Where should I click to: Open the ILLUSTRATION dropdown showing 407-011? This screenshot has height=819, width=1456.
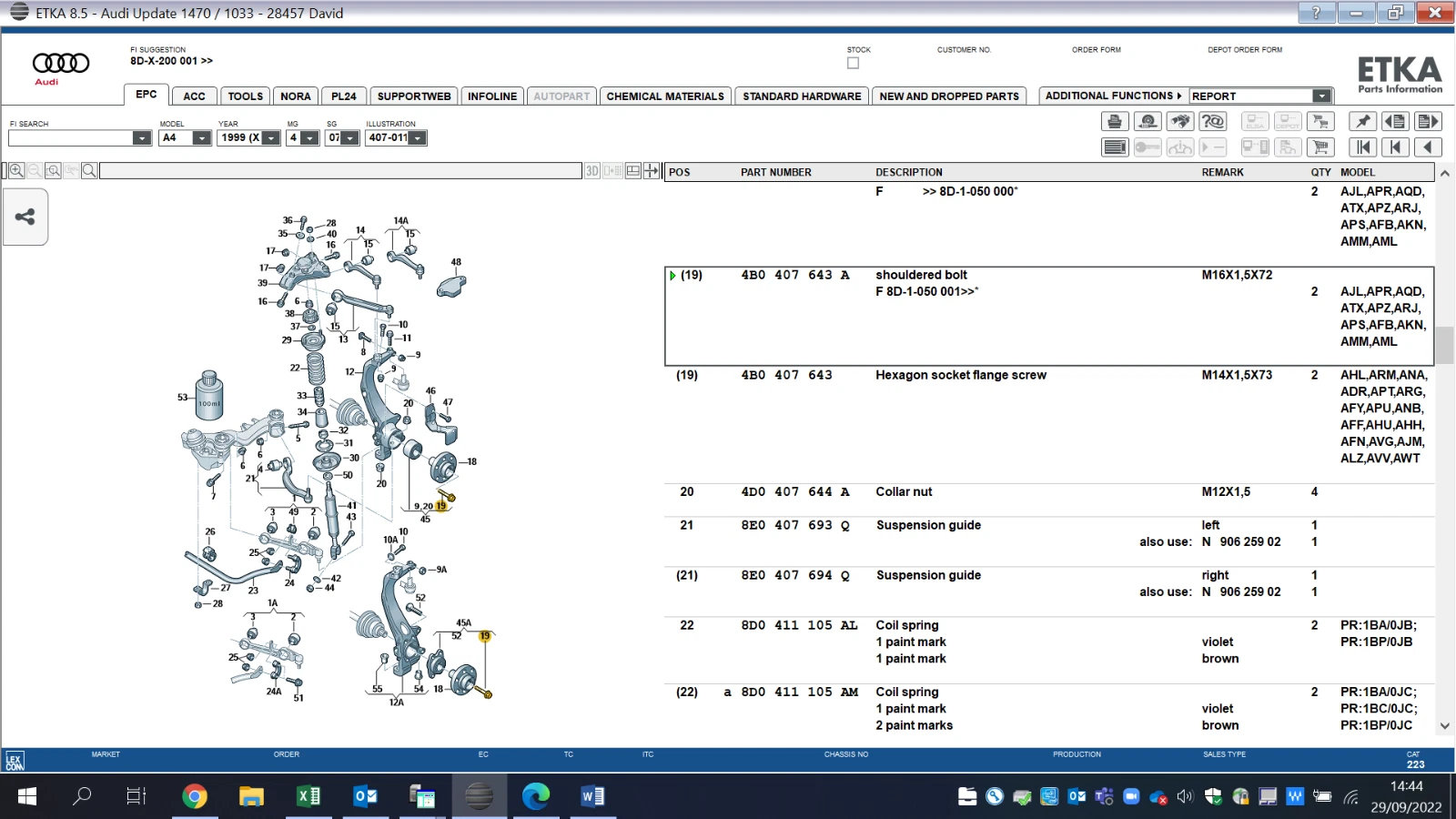pos(418,137)
